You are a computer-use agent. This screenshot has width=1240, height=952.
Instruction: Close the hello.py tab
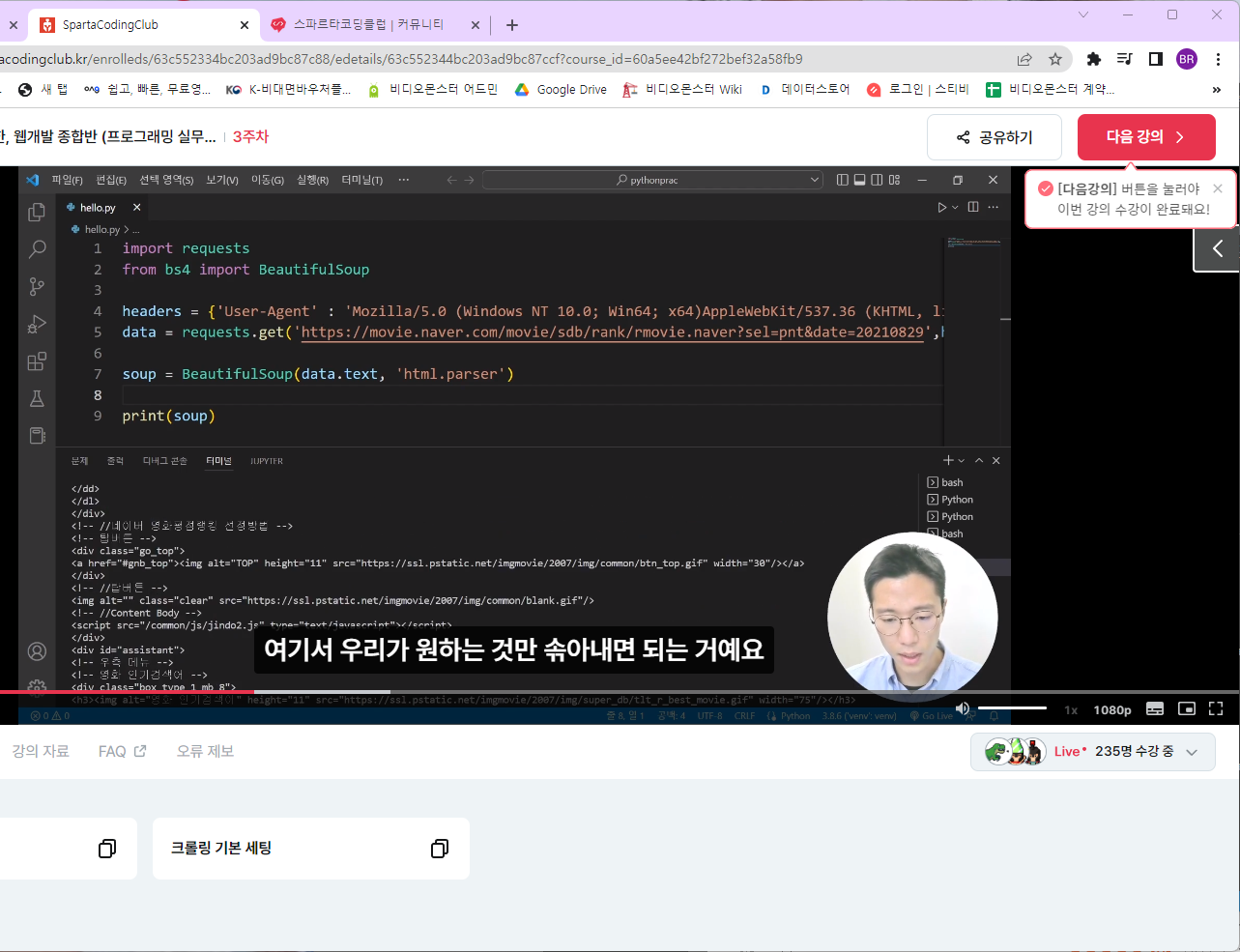click(x=137, y=208)
